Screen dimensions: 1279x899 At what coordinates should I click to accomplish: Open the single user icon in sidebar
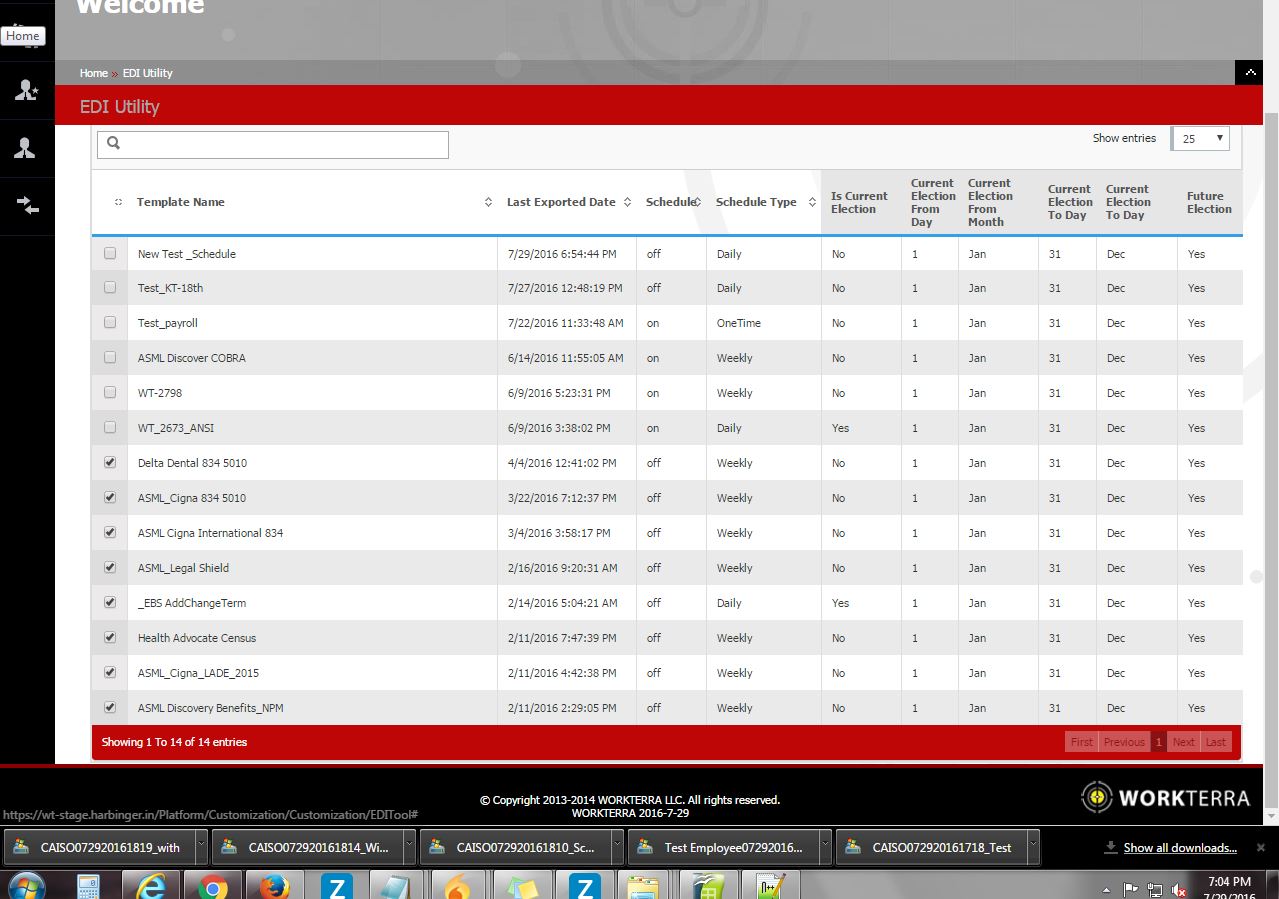click(x=26, y=148)
